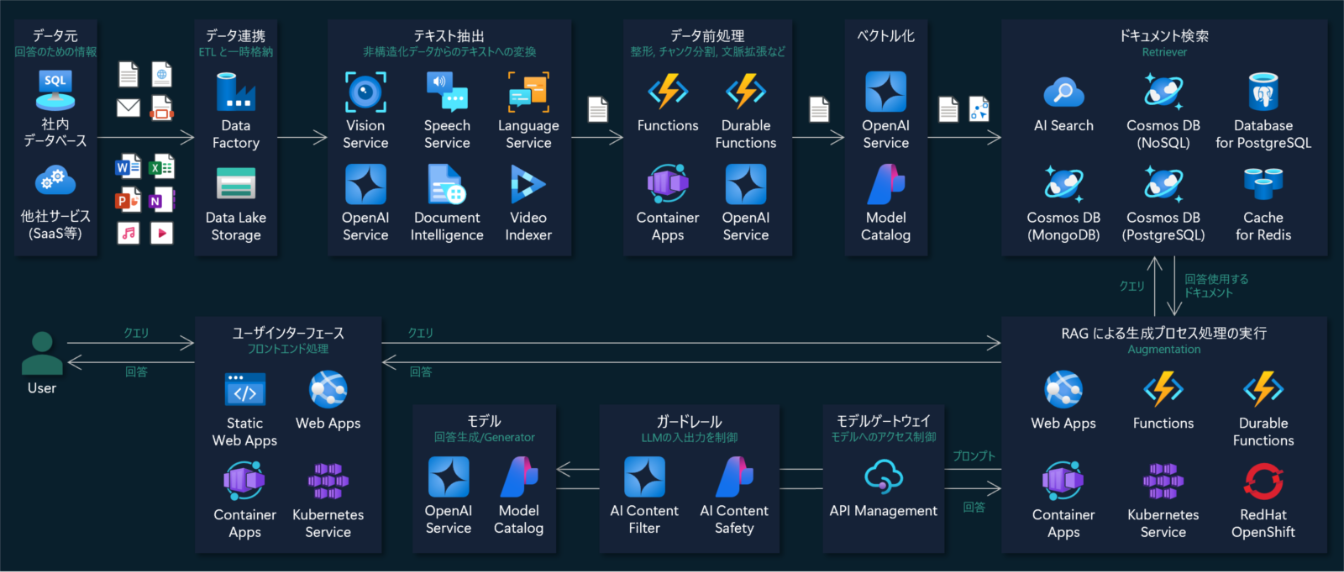Click Durable Functions icon in RAG panel

1263,389
